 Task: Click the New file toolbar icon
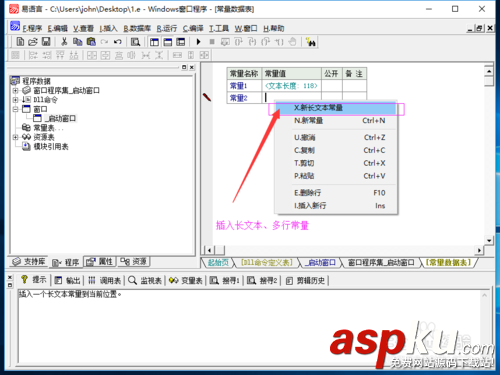20,42
